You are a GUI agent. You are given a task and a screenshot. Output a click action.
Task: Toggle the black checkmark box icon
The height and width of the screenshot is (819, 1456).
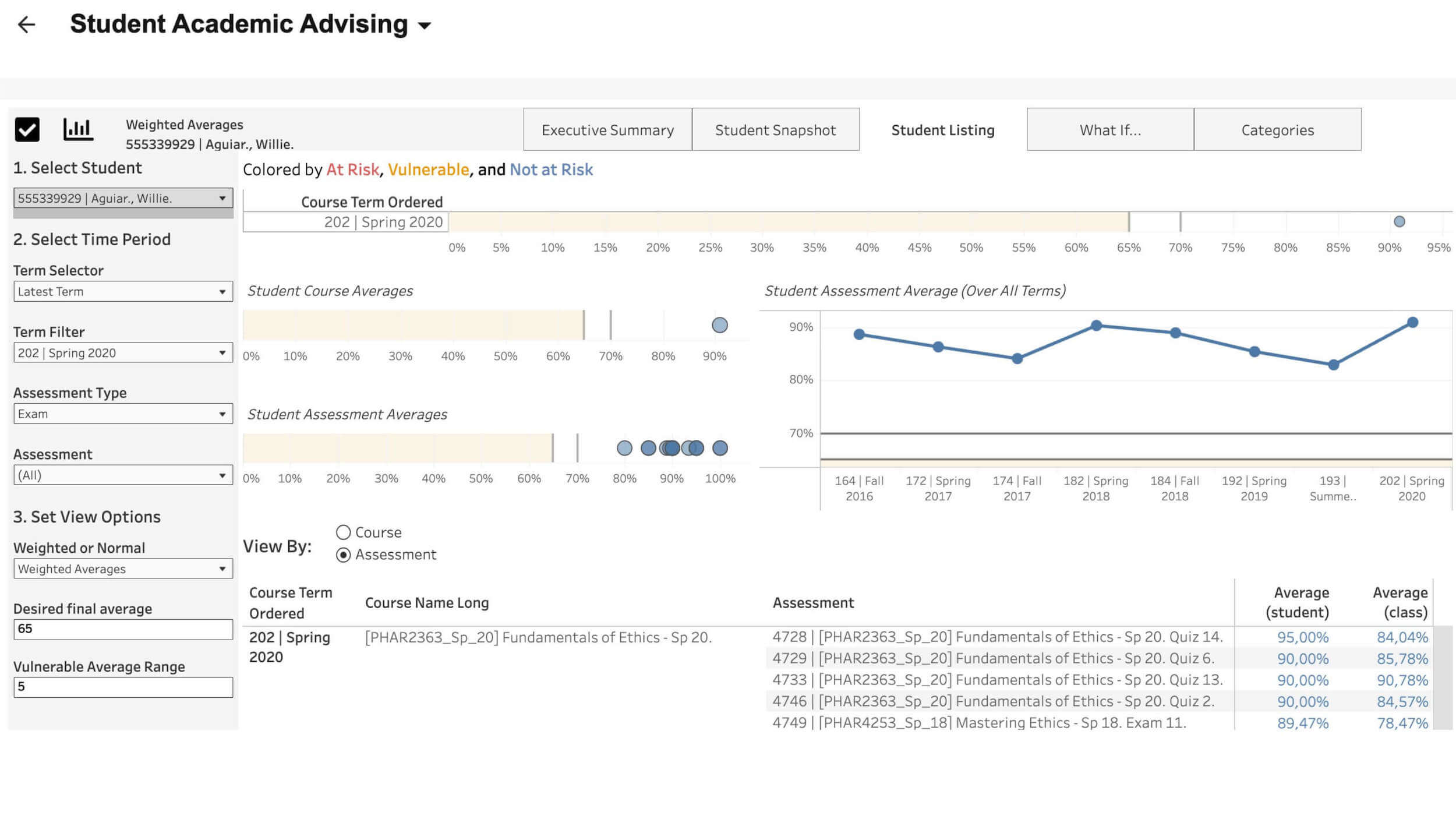tap(27, 129)
